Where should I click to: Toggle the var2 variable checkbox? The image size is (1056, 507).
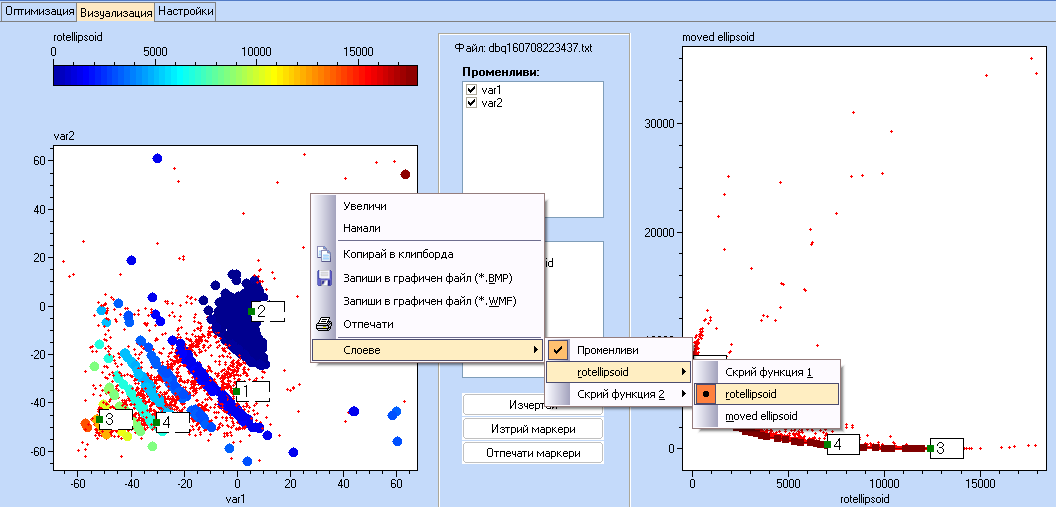coord(472,103)
